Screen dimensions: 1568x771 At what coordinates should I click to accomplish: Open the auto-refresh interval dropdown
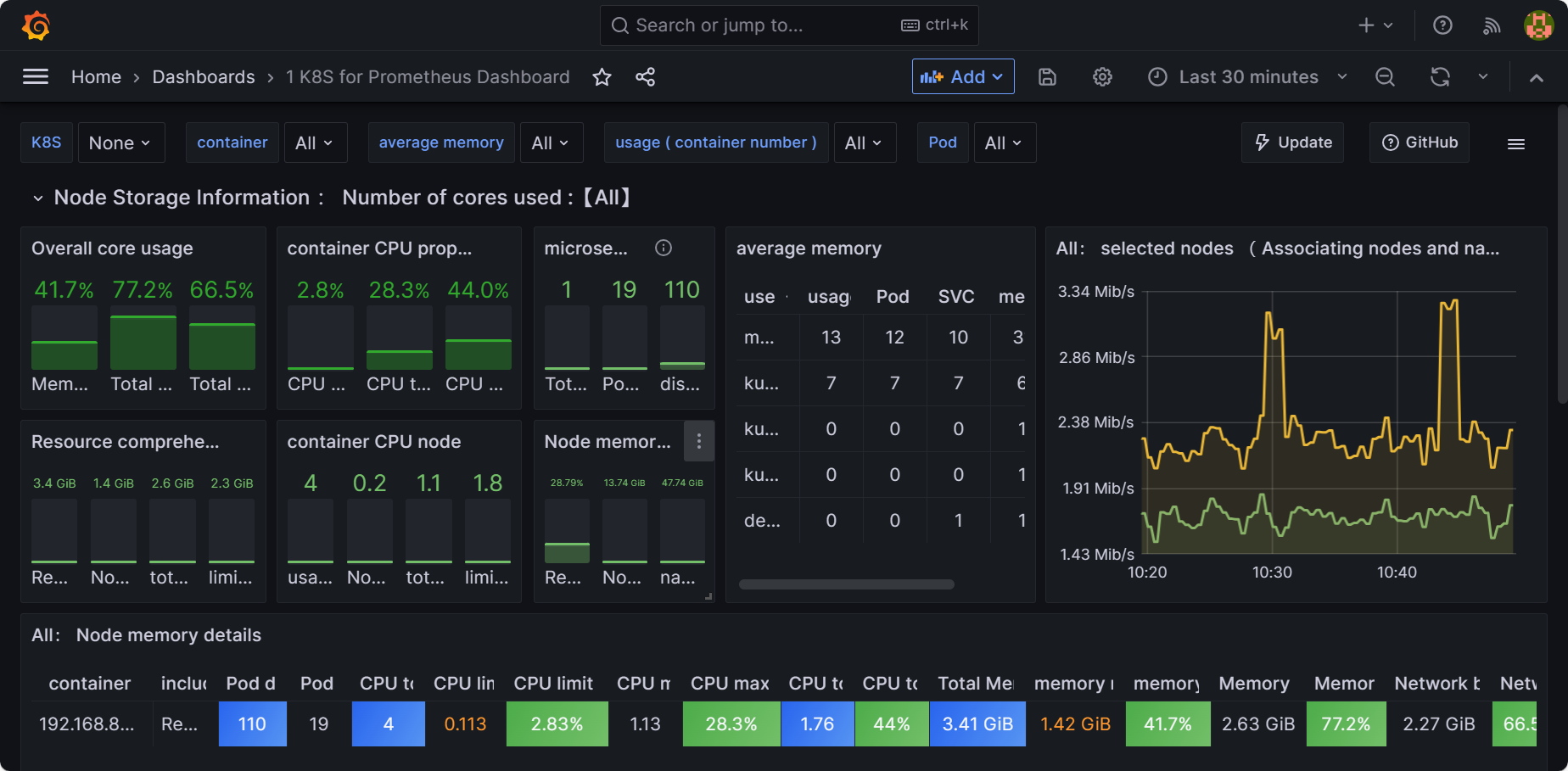pyautogui.click(x=1483, y=77)
